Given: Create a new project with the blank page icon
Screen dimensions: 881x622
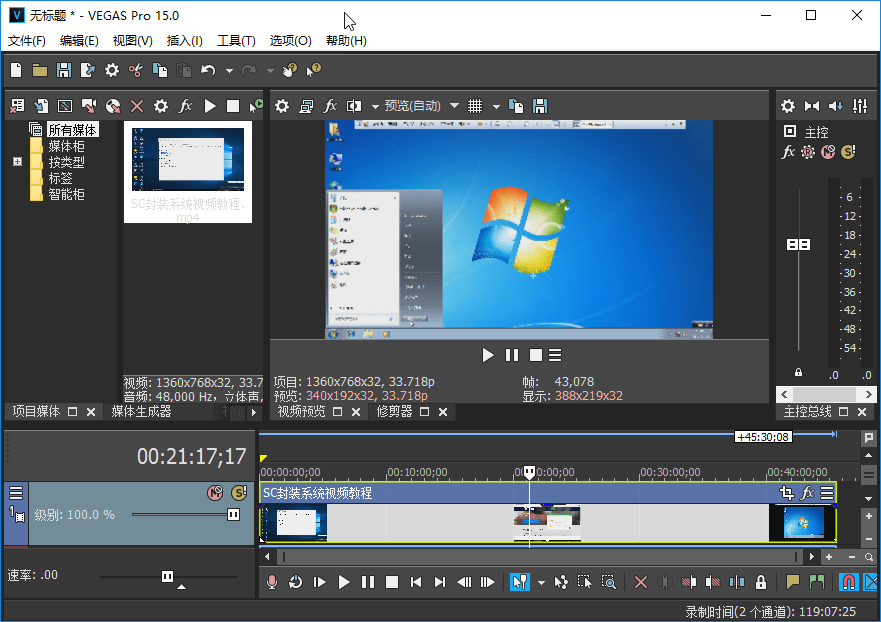Looking at the screenshot, I should (x=16, y=70).
